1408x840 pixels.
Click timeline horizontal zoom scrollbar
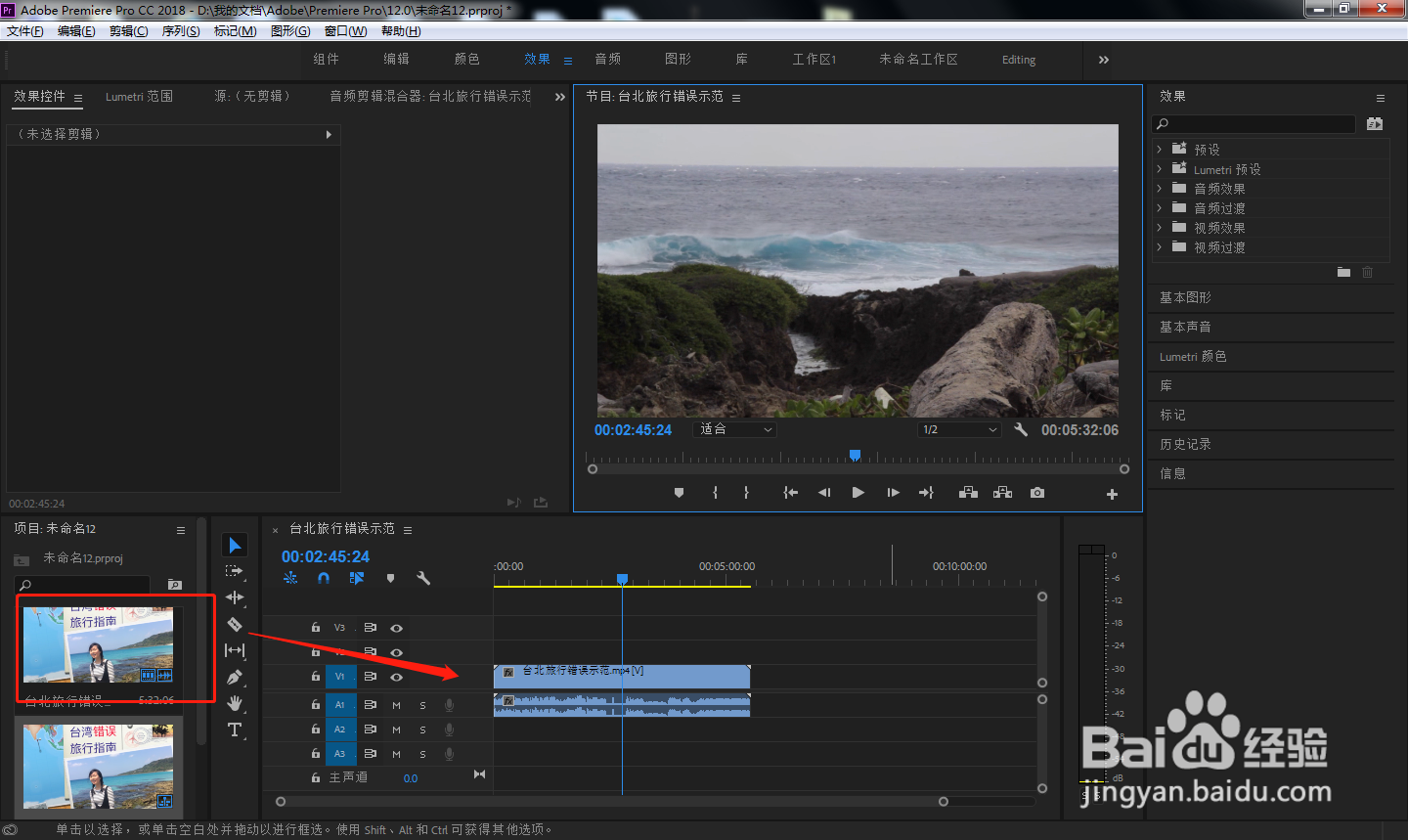[x=612, y=802]
